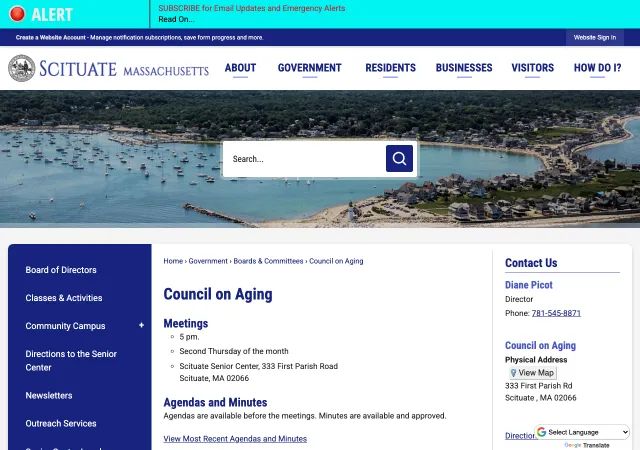Click the Diane Picot contact name

[529, 285]
